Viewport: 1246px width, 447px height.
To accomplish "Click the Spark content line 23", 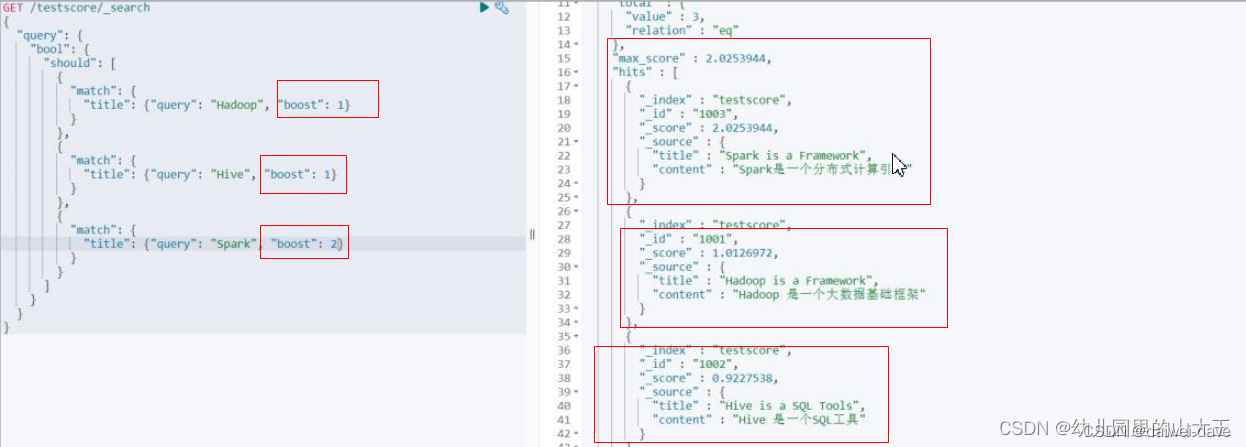I will pos(782,170).
